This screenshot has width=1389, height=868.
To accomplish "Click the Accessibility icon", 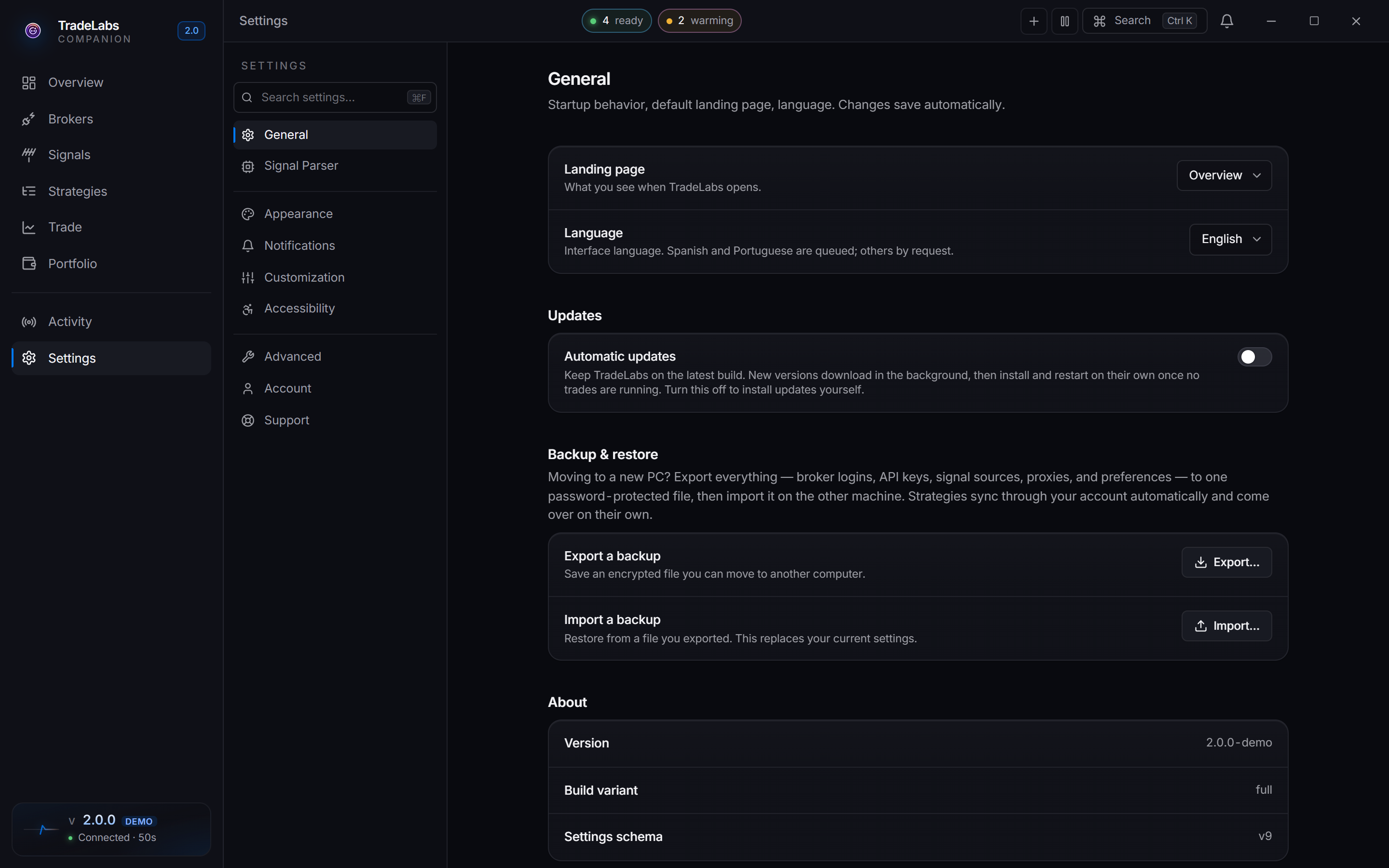I will click(x=248, y=310).
